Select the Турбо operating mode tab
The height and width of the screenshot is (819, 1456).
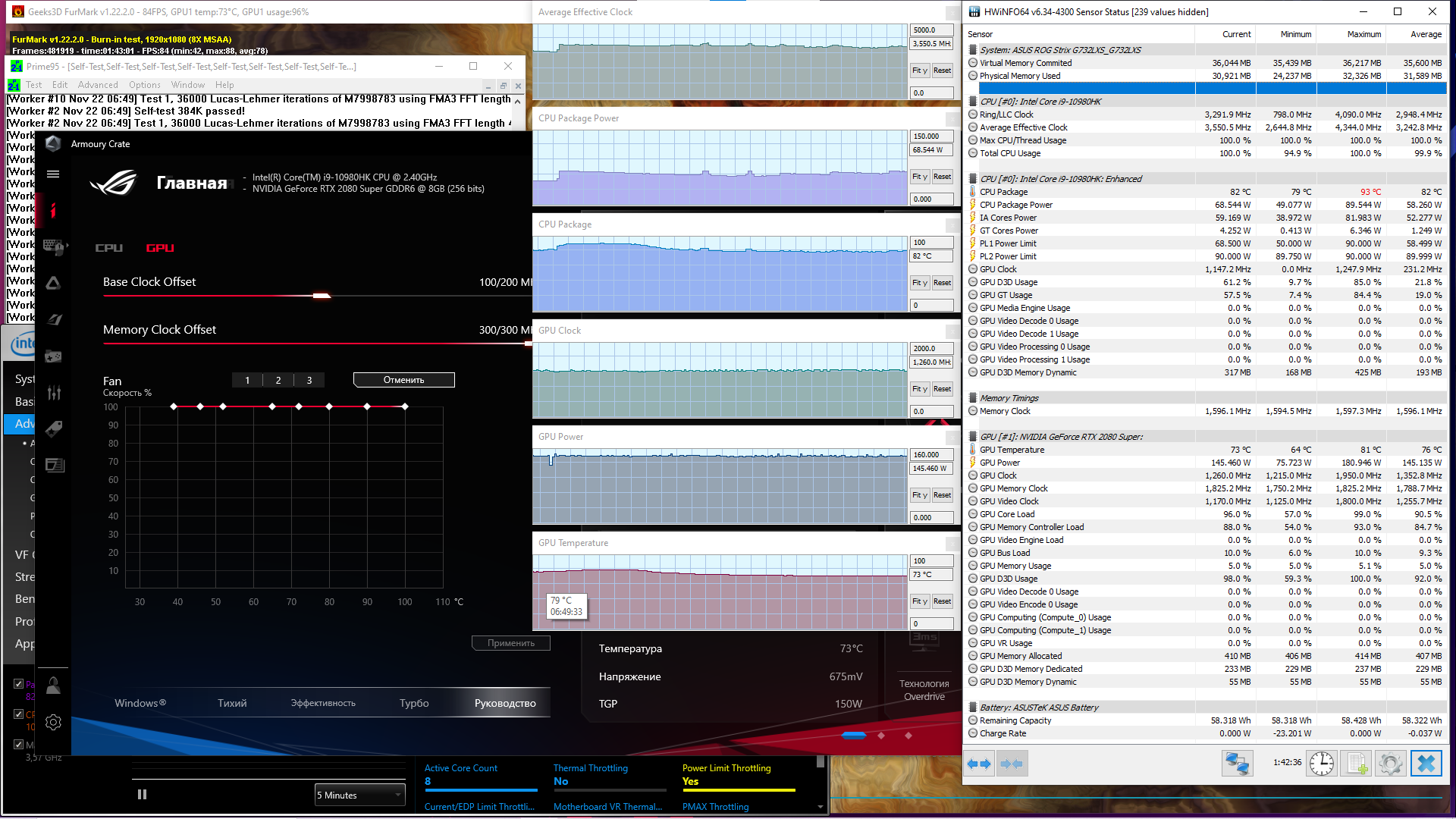coord(414,703)
